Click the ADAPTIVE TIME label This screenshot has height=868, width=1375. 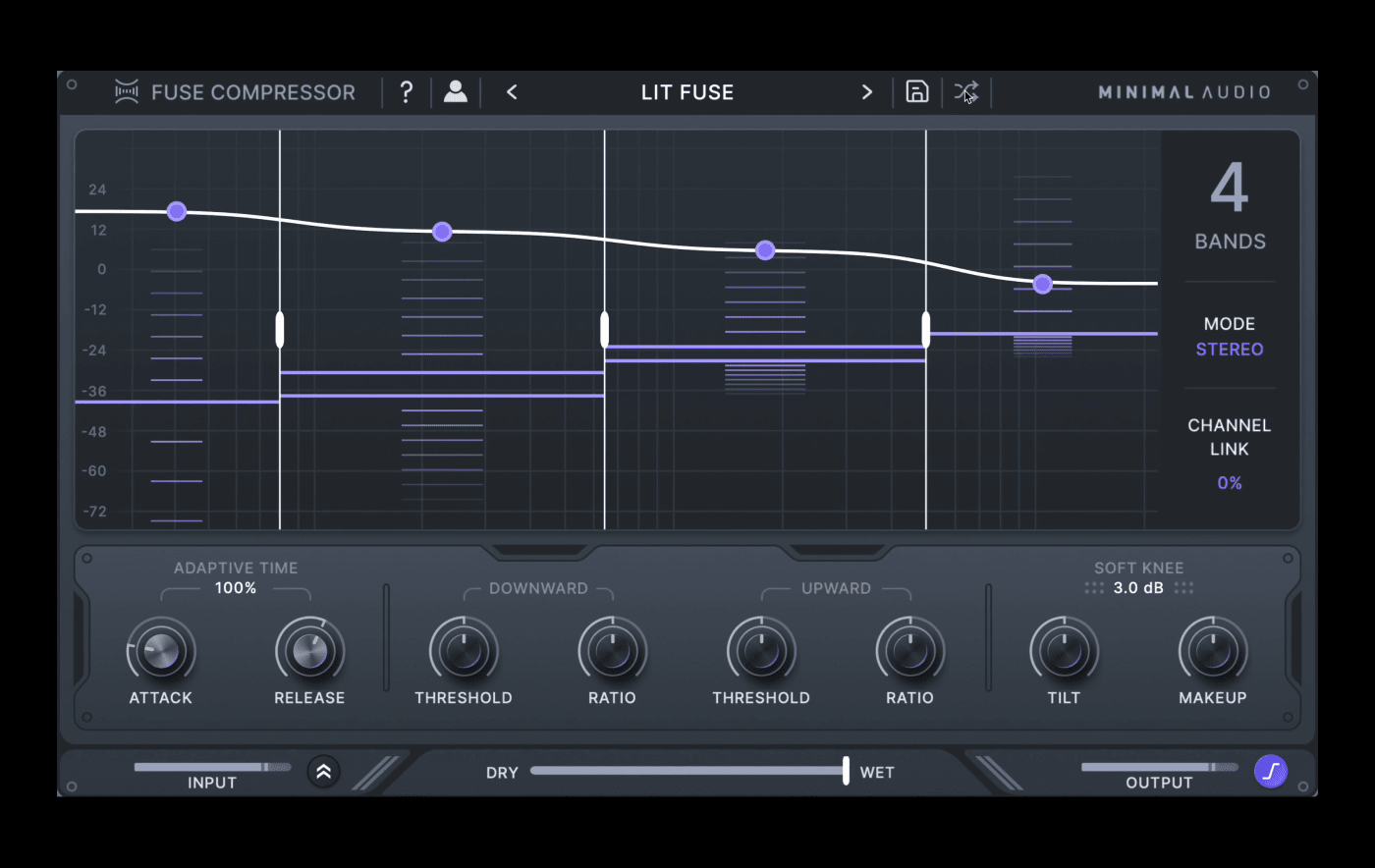(x=236, y=568)
